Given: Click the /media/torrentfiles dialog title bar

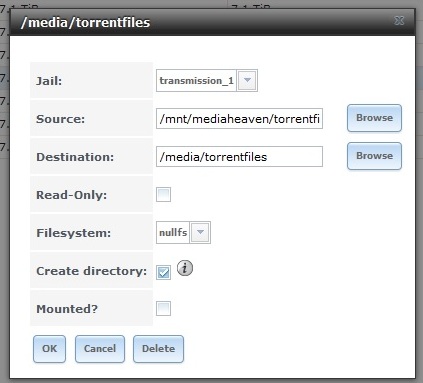Looking at the screenshot, I should click(x=212, y=22).
